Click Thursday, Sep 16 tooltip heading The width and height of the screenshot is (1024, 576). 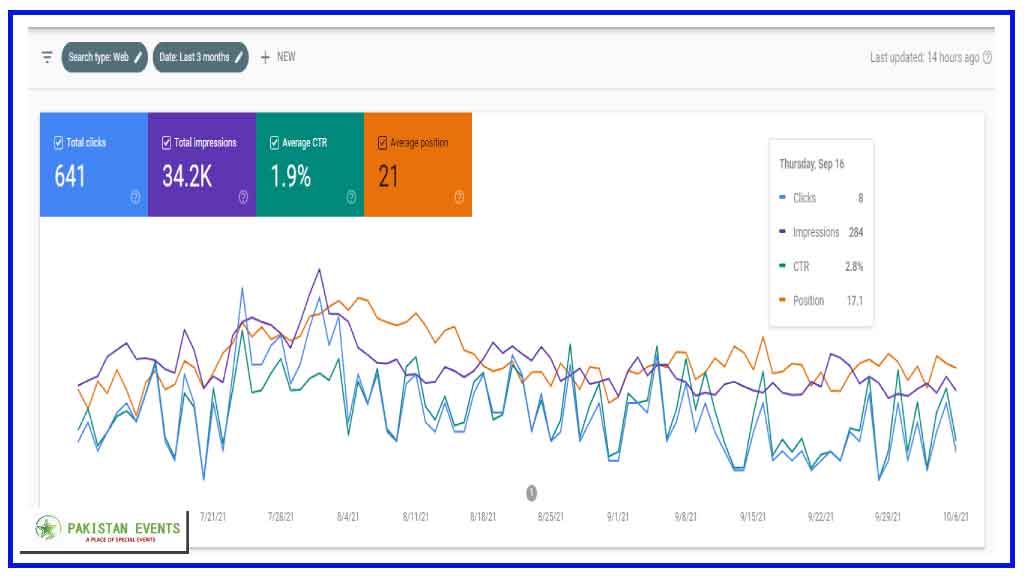point(812,164)
